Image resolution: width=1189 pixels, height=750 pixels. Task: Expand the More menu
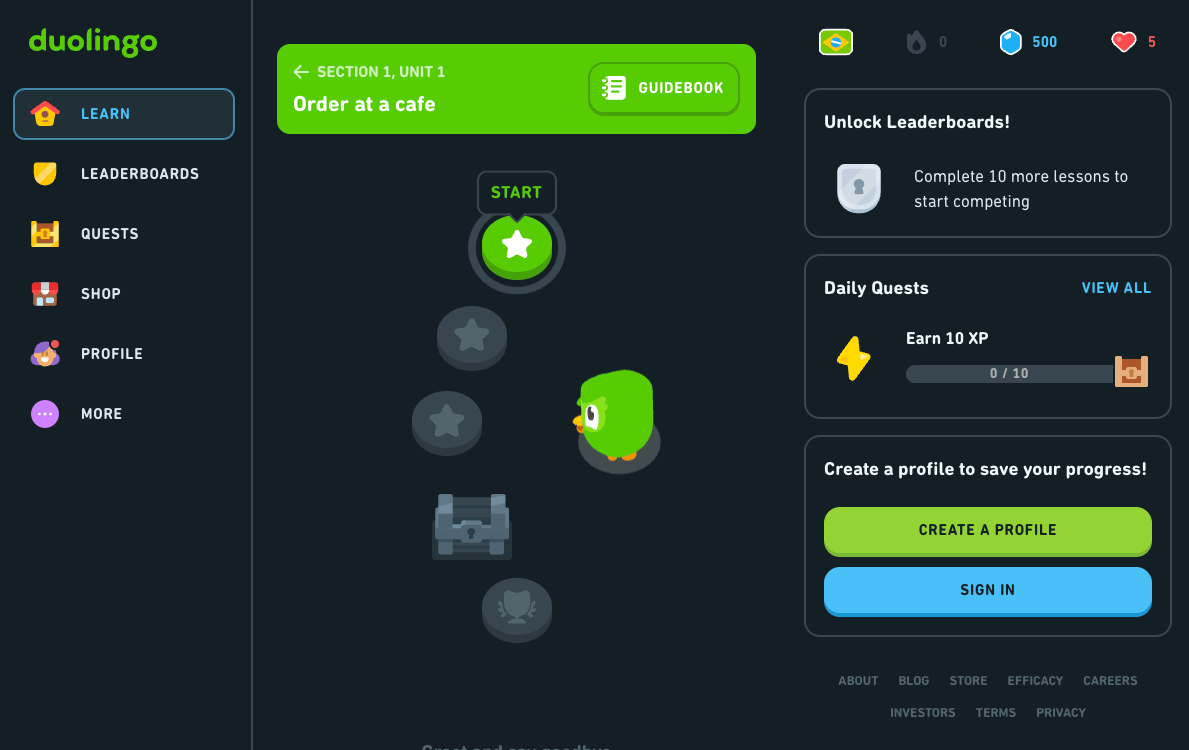(x=124, y=413)
